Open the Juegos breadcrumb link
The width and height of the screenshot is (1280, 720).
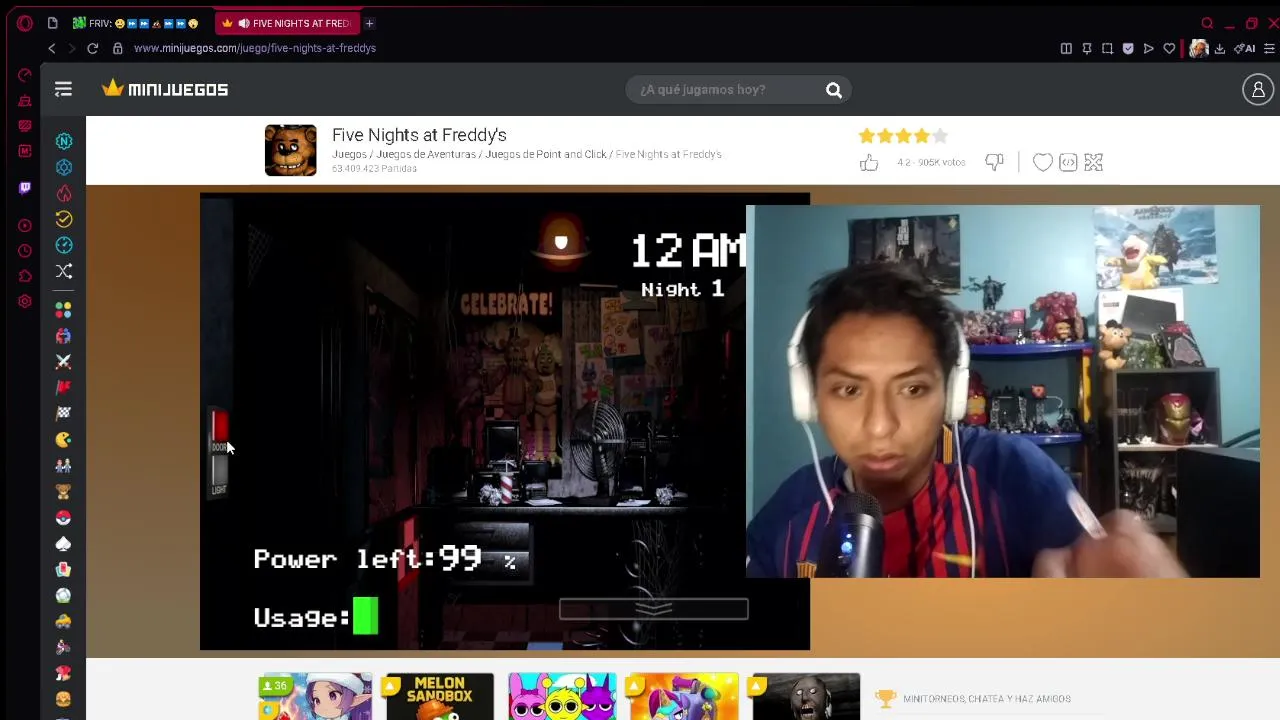[x=349, y=154]
